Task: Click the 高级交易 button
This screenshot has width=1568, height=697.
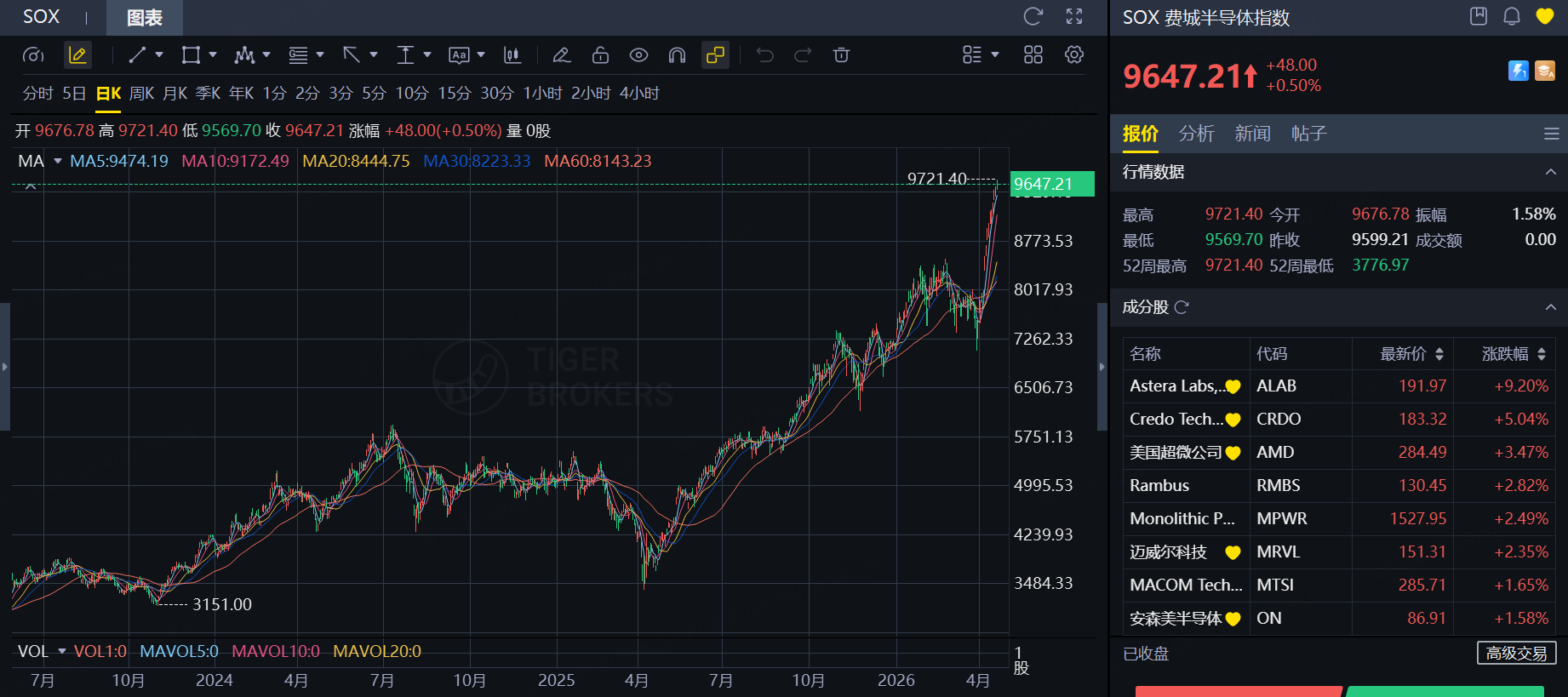Action: click(1515, 653)
